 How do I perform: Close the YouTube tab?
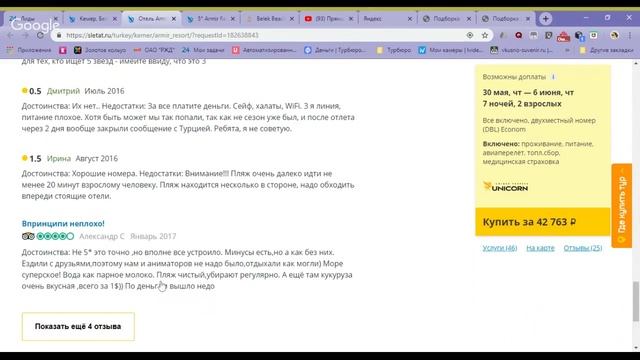pos(351,19)
